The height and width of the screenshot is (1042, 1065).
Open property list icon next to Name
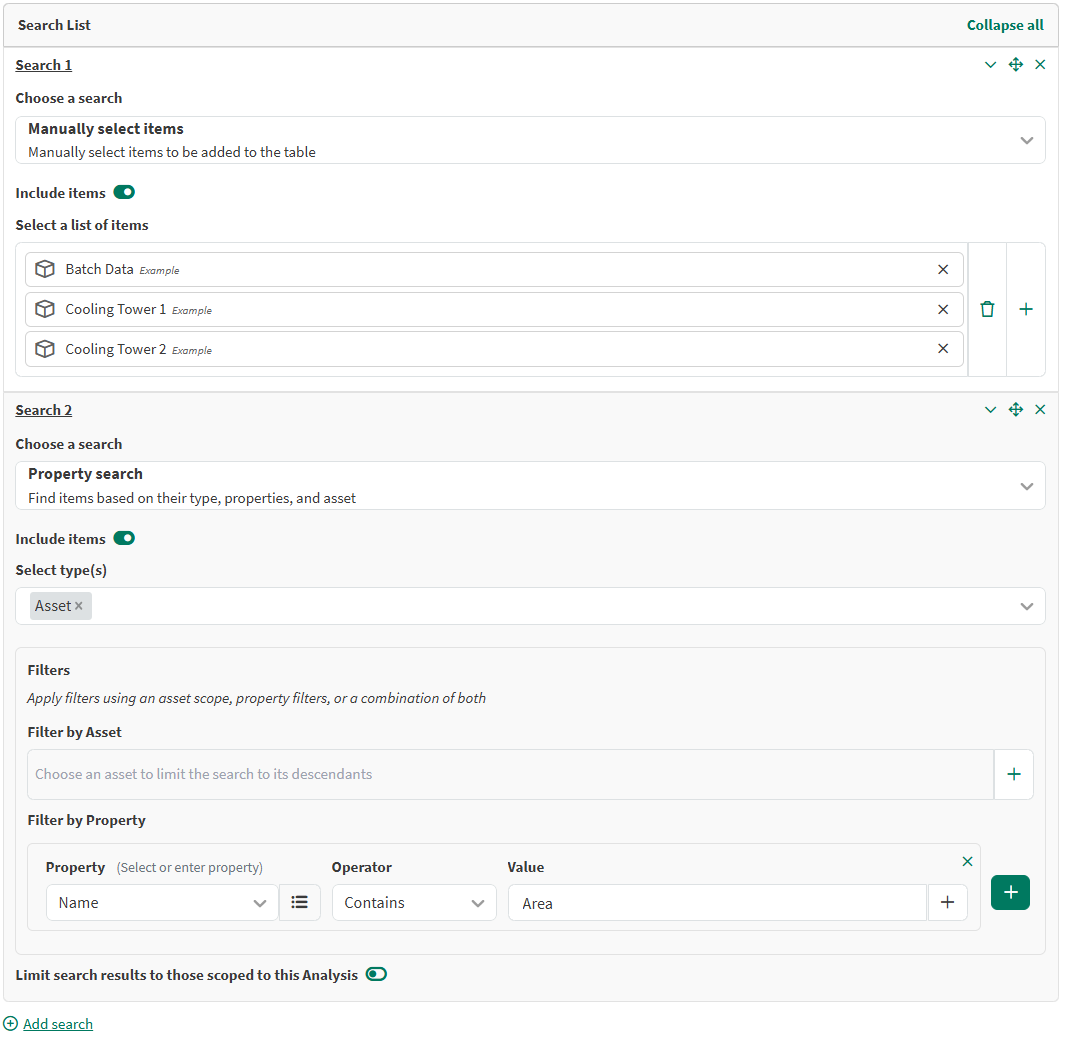coord(299,902)
